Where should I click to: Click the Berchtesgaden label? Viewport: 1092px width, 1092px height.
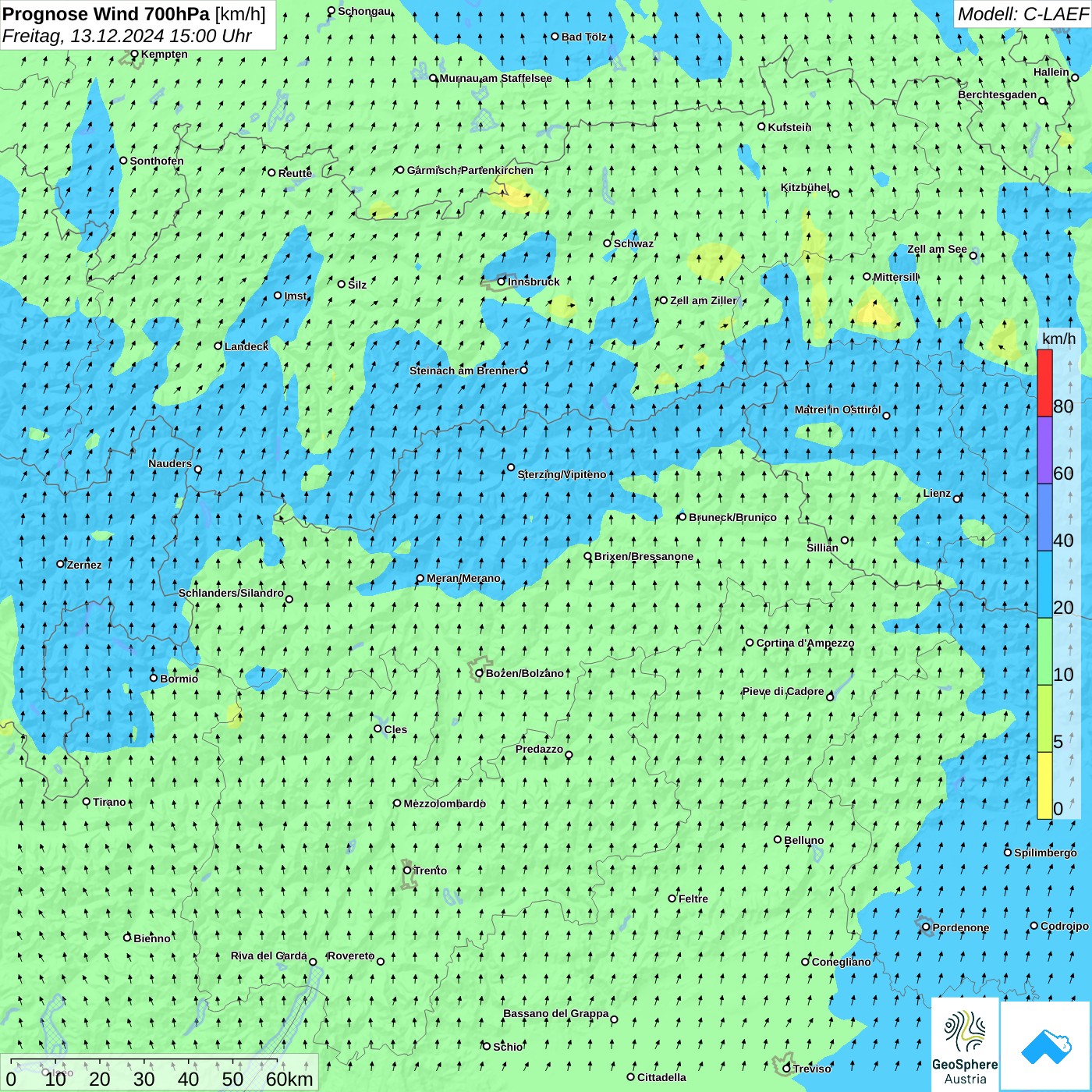click(x=998, y=95)
